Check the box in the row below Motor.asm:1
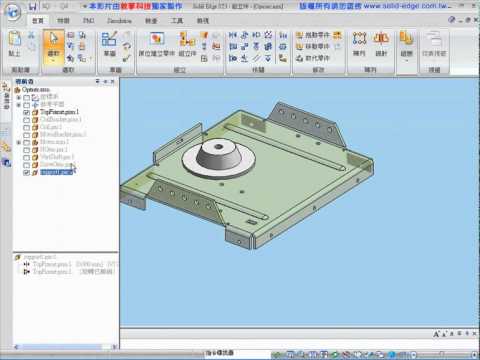Image resolution: width=480 pixels, height=360 pixels. [27, 150]
